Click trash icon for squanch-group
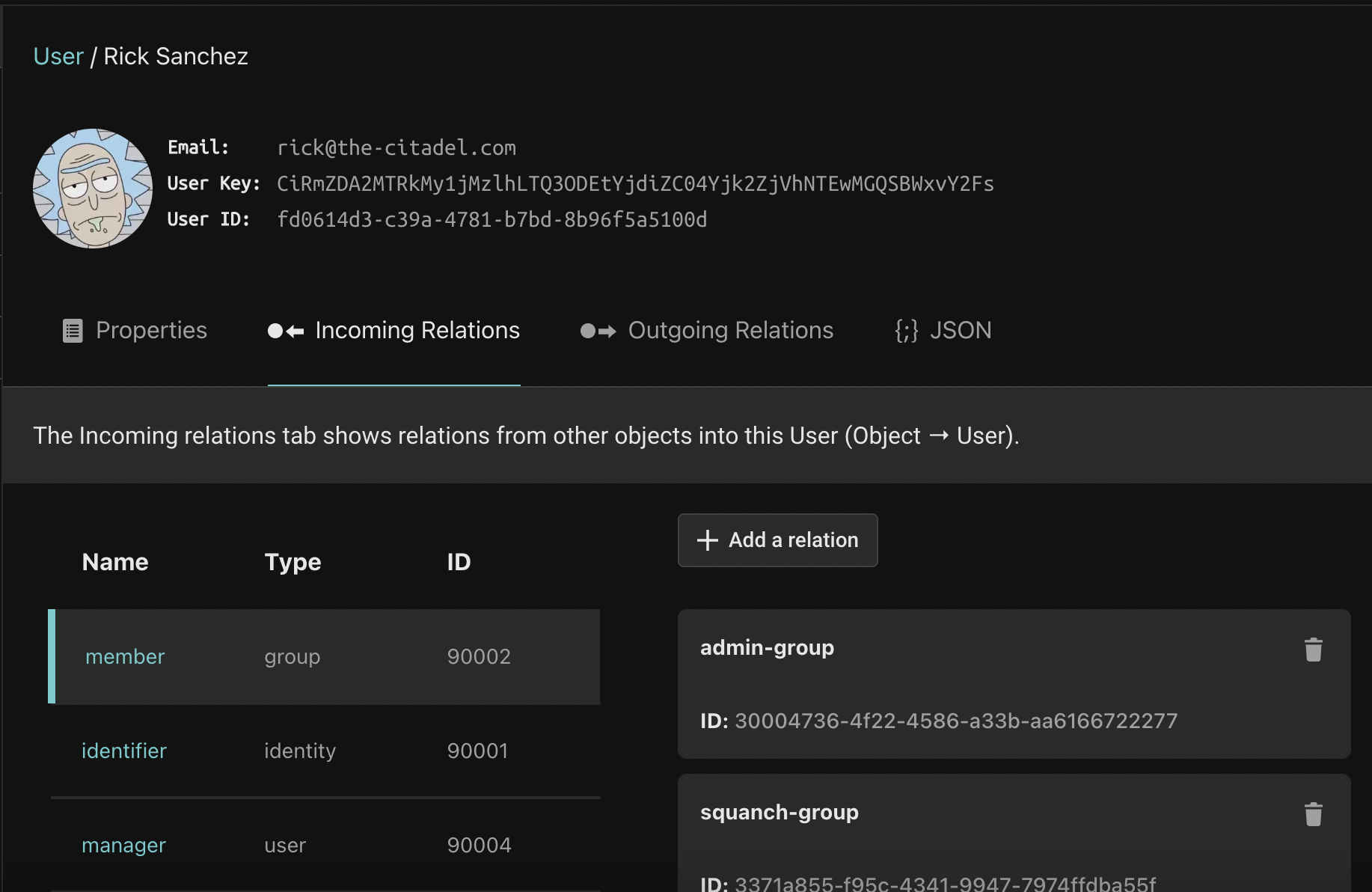The width and height of the screenshot is (1372, 892). (1313, 814)
